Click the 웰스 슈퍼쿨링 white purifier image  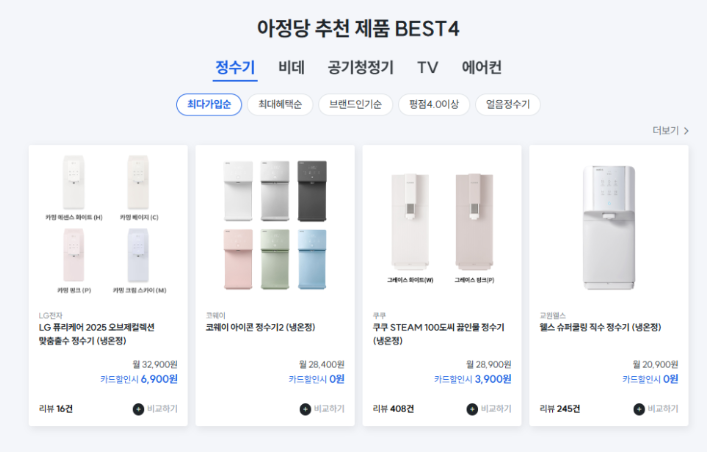pos(609,228)
